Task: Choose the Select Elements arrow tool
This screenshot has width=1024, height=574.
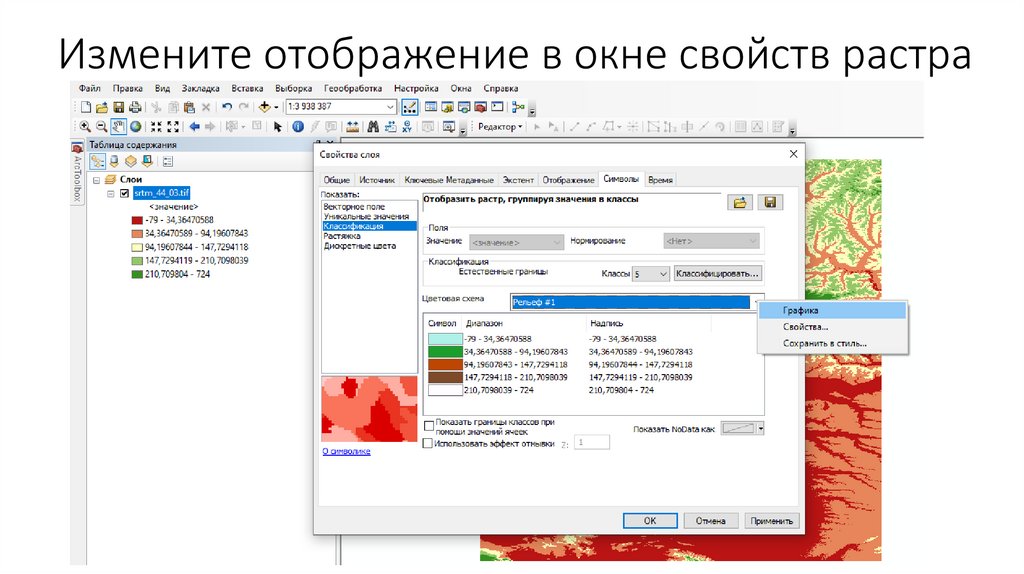Action: [278, 127]
